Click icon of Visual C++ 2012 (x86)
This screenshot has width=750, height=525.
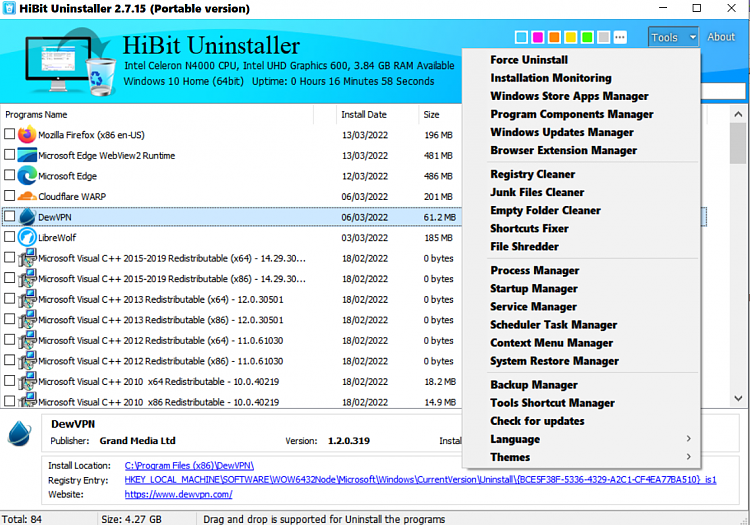click(x=27, y=361)
